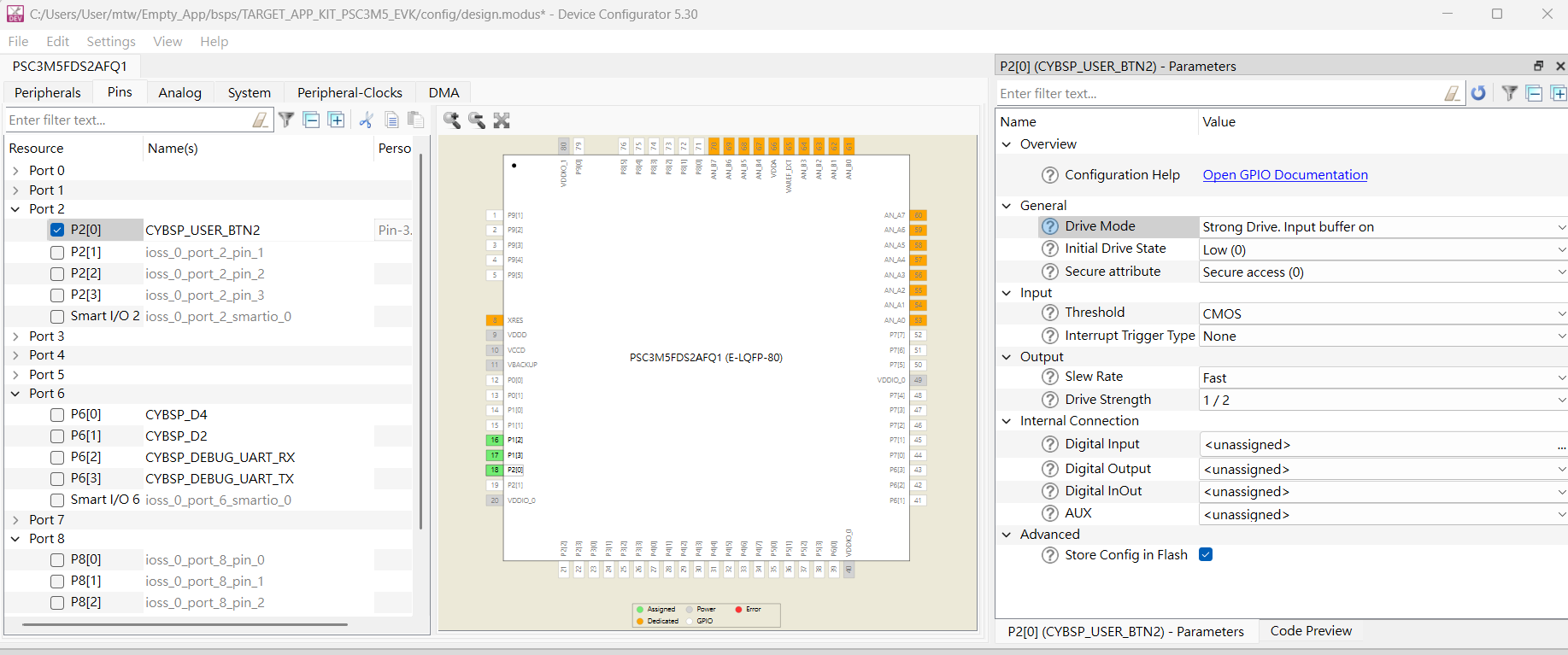The width and height of the screenshot is (1568, 655).
Task: Expand all parameters in the Parameters panel
Action: coord(1558,93)
